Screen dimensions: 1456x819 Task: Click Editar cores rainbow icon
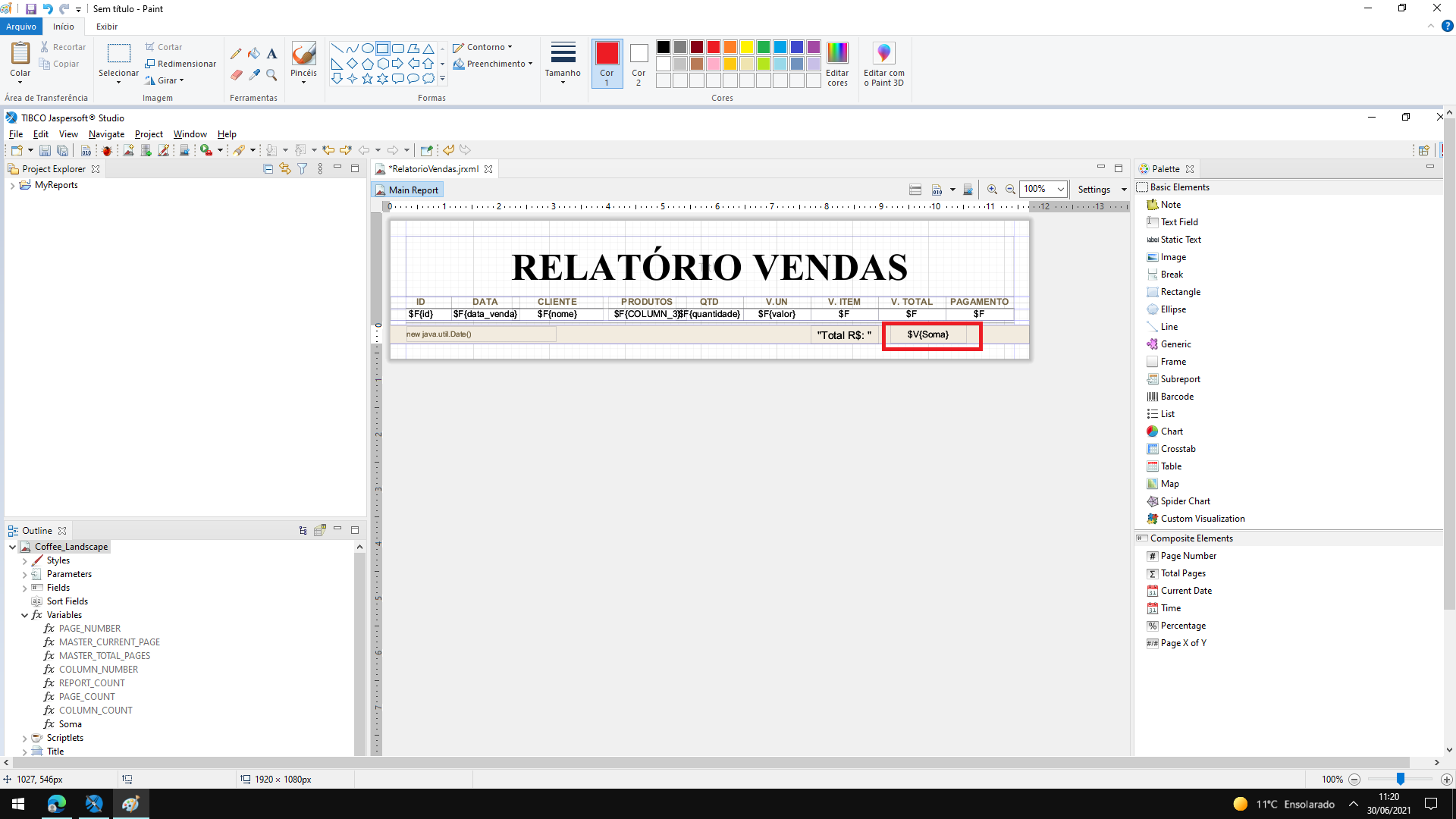click(837, 54)
